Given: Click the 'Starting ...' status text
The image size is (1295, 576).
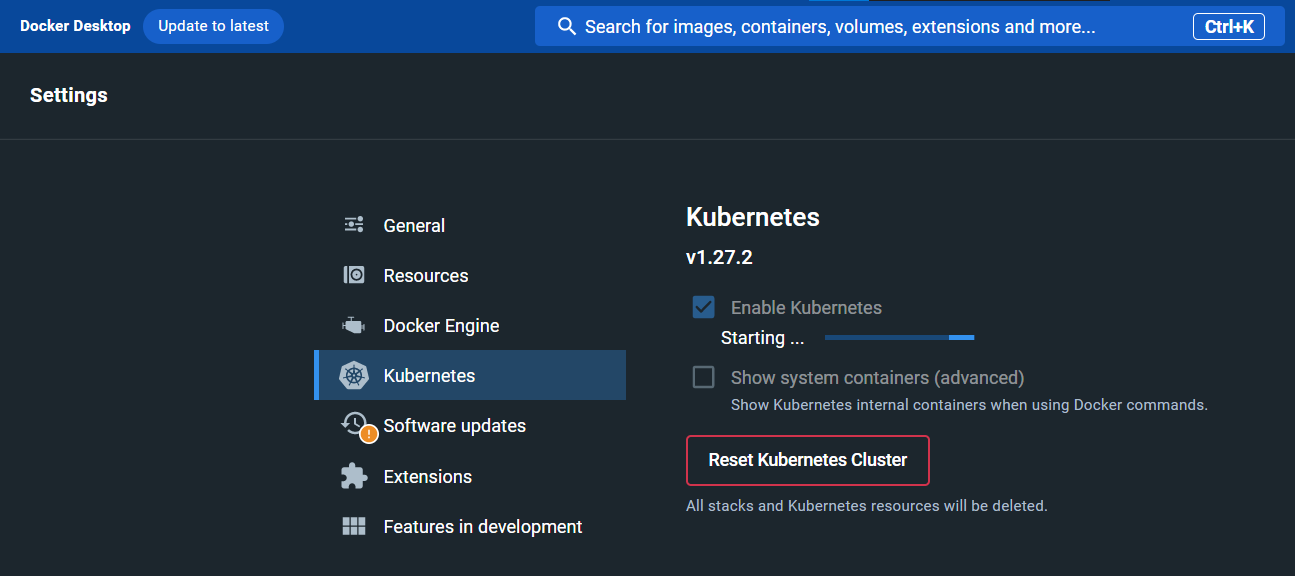Looking at the screenshot, I should [762, 338].
